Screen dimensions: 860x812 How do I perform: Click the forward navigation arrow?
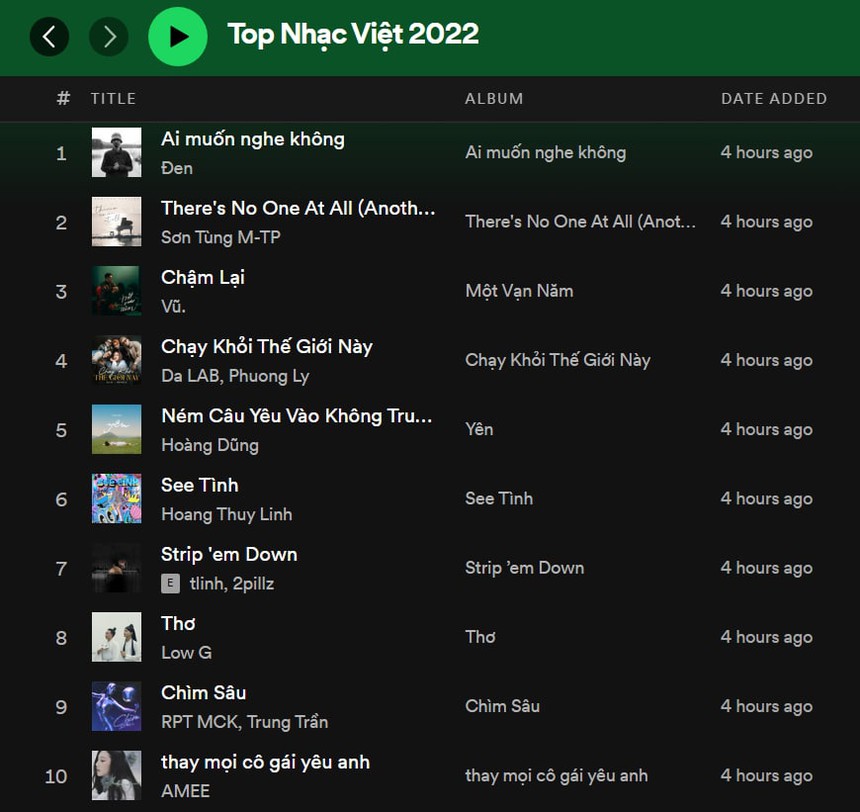[109, 37]
